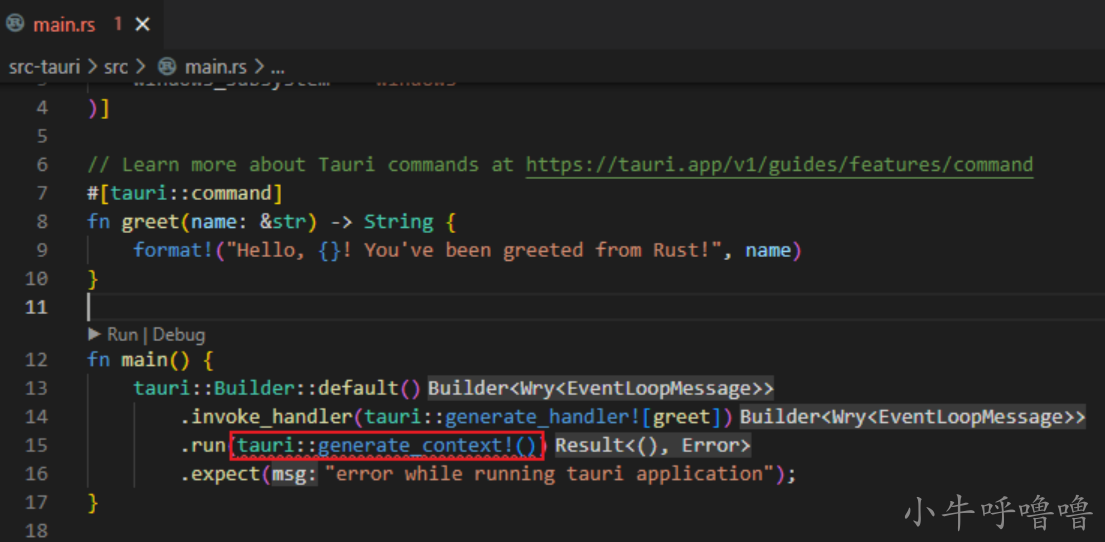
Task: Click the String return type on line 8
Action: (398, 222)
